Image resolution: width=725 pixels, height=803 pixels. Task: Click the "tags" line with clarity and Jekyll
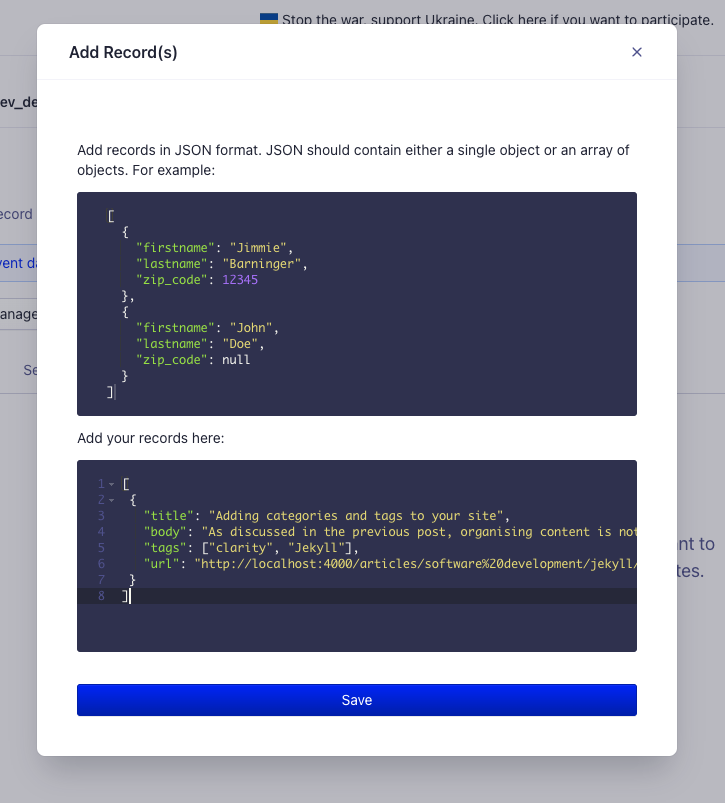point(251,548)
